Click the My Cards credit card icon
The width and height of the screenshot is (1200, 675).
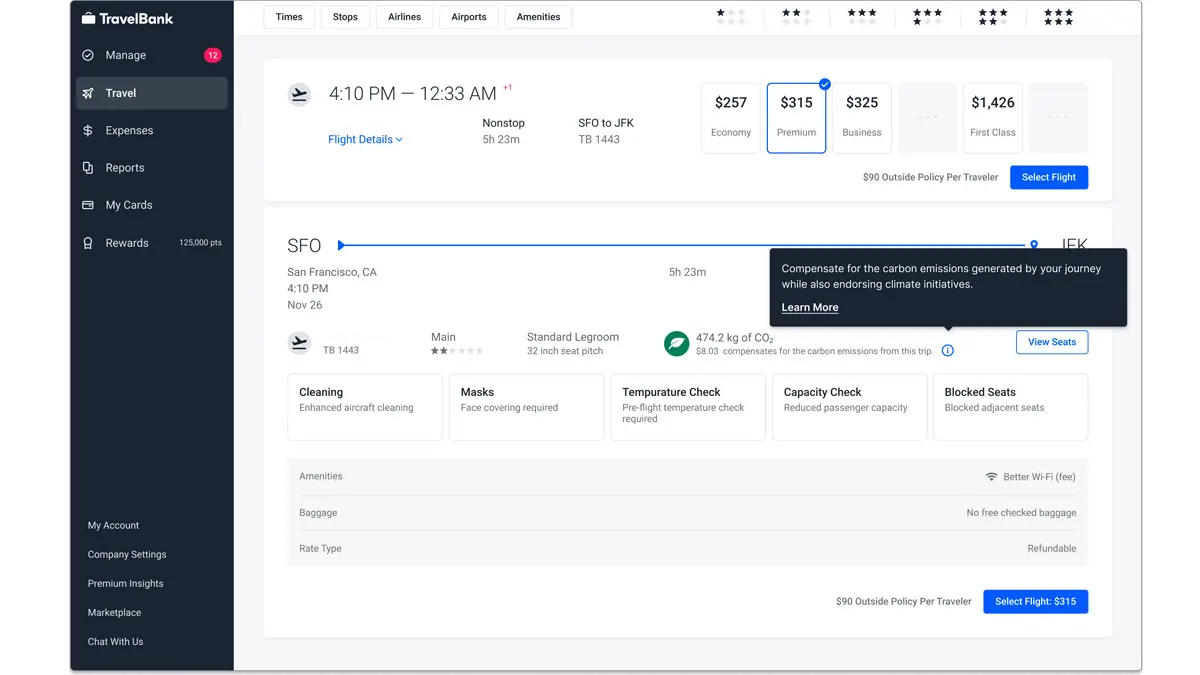click(88, 205)
